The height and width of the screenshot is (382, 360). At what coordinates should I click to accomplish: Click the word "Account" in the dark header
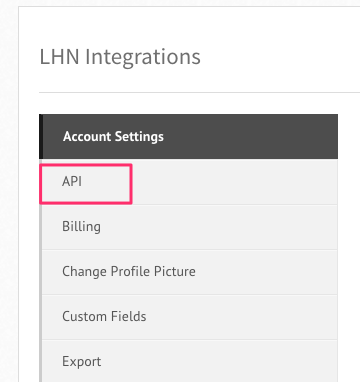(x=87, y=137)
